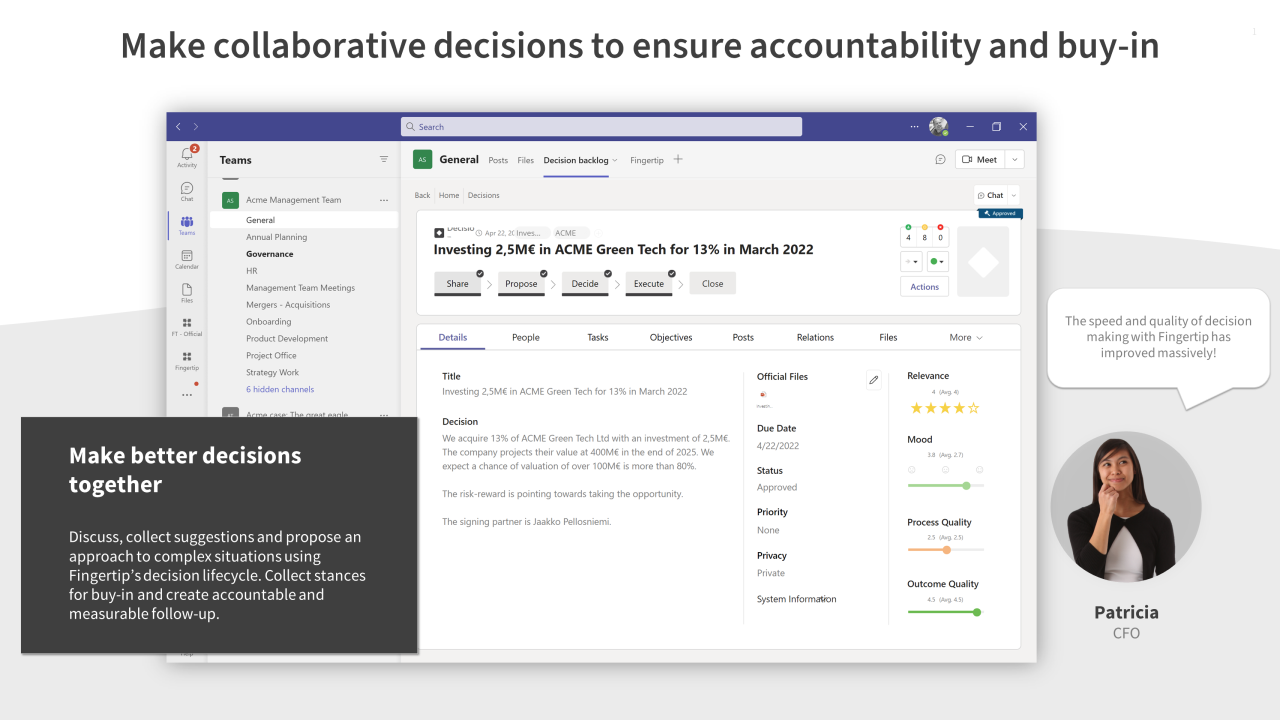Set Relevance to three stars
This screenshot has width=1280, height=720.
[x=945, y=408]
